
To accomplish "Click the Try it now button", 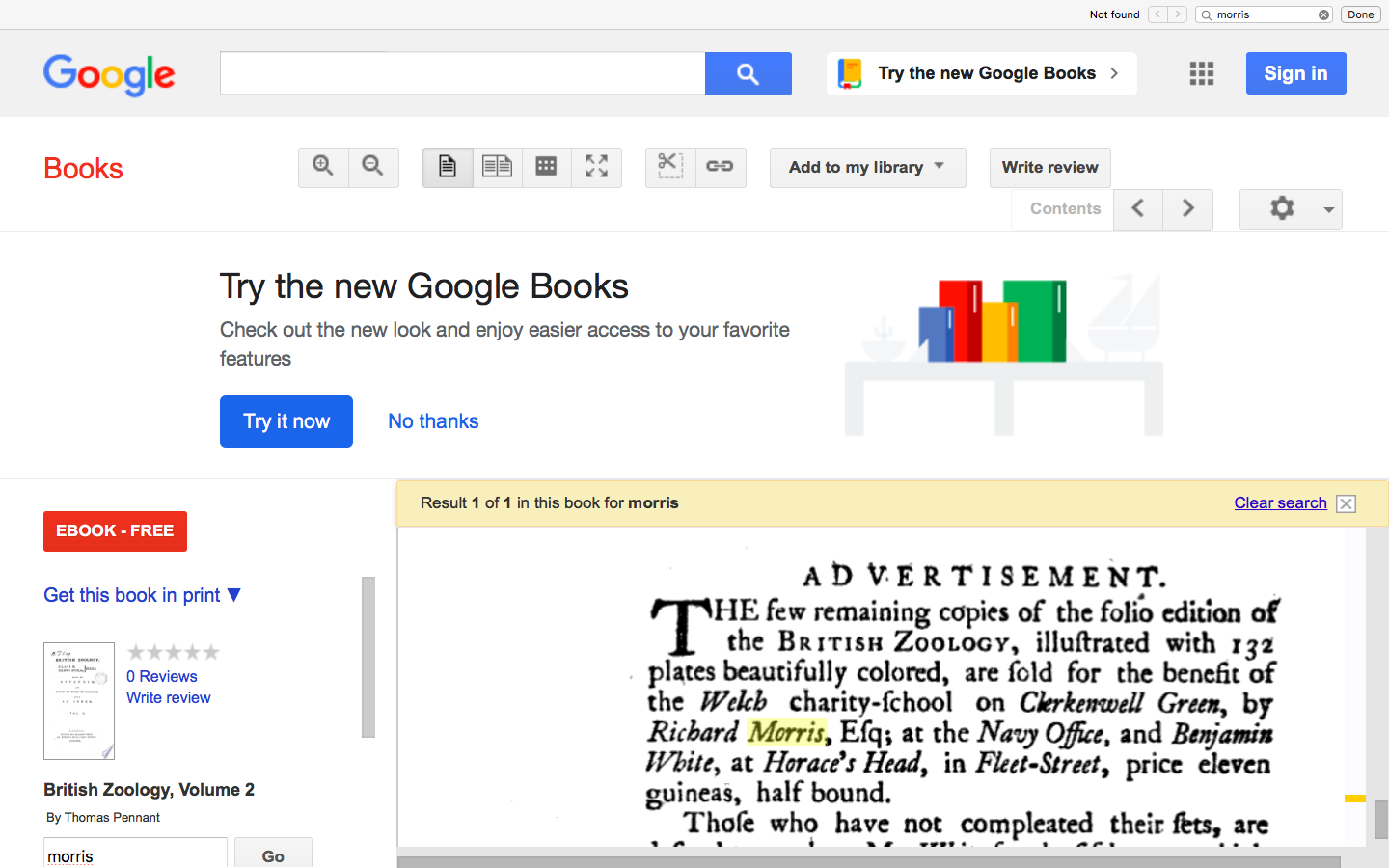I will 286,421.
